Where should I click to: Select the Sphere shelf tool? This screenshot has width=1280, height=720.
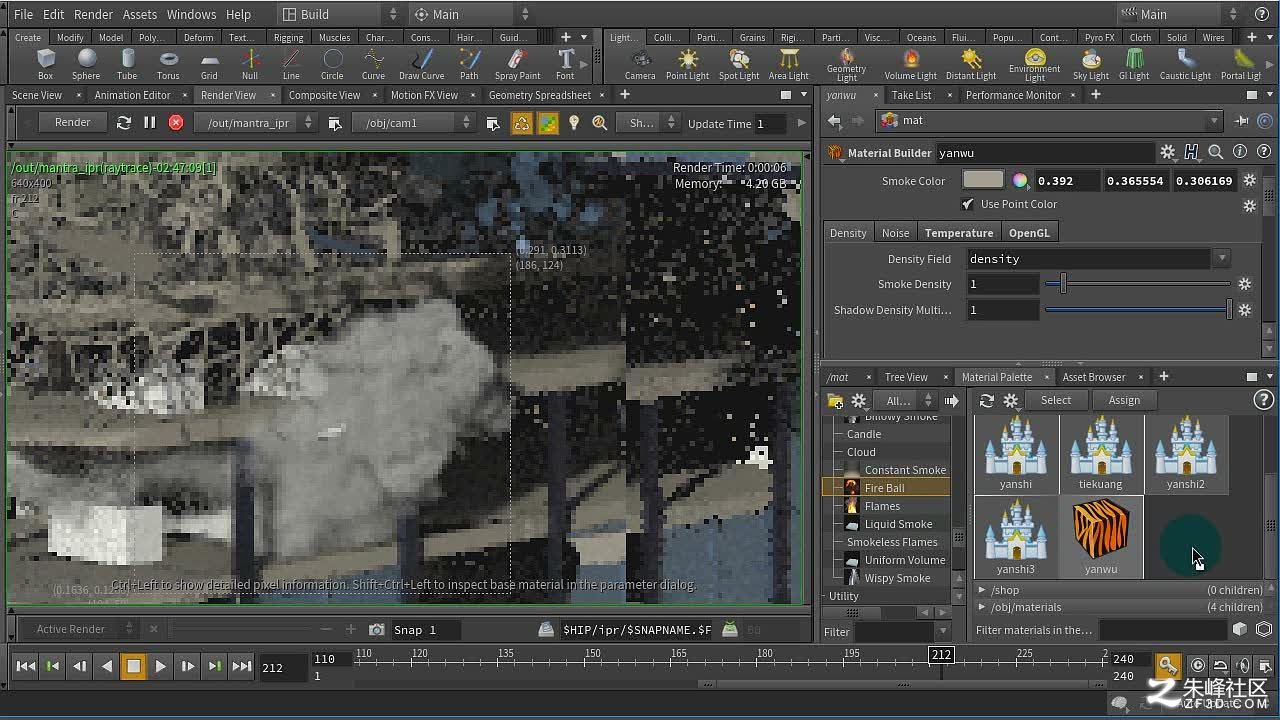click(86, 64)
